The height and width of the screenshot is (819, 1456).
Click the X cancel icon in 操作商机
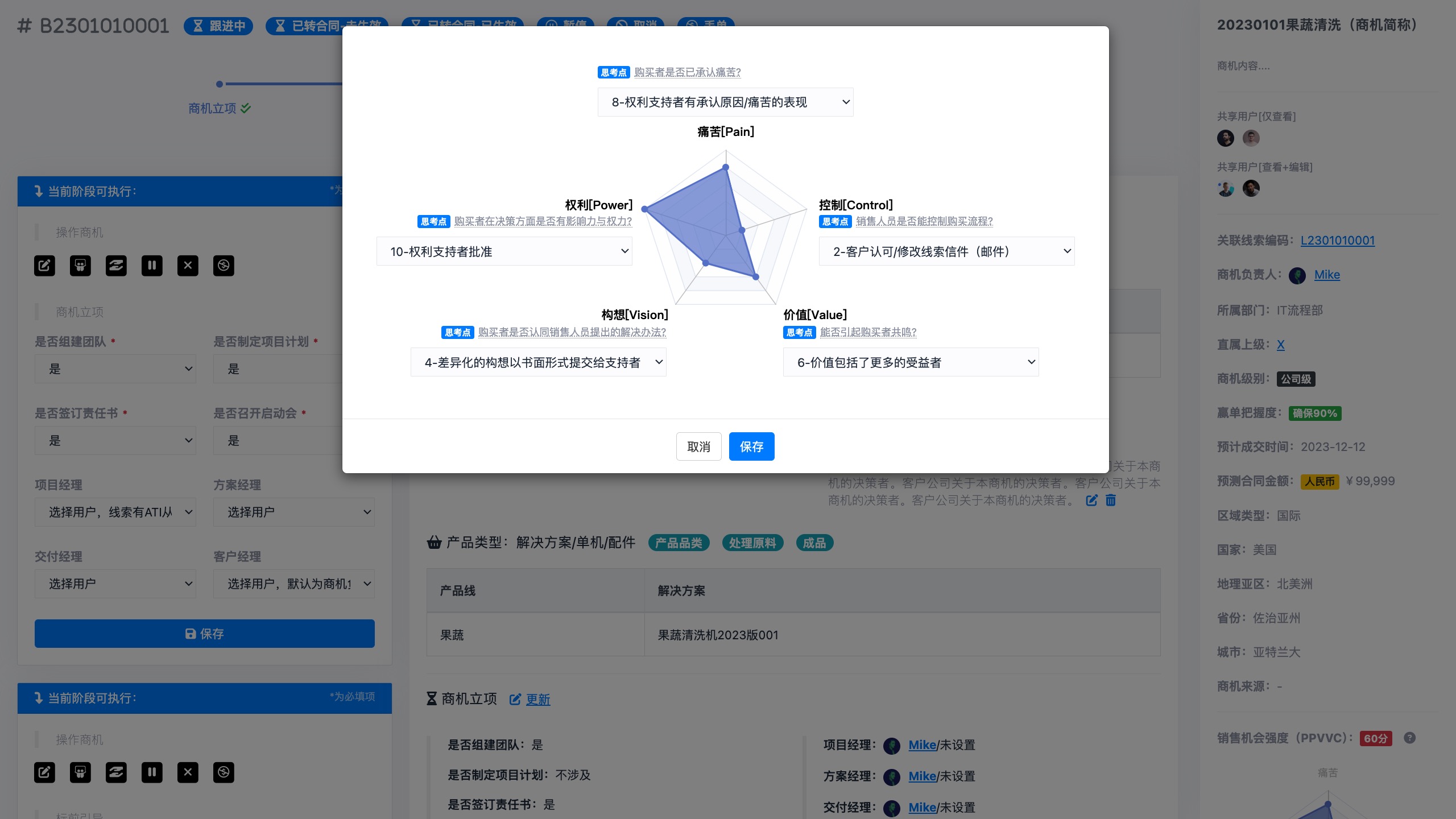point(188,266)
